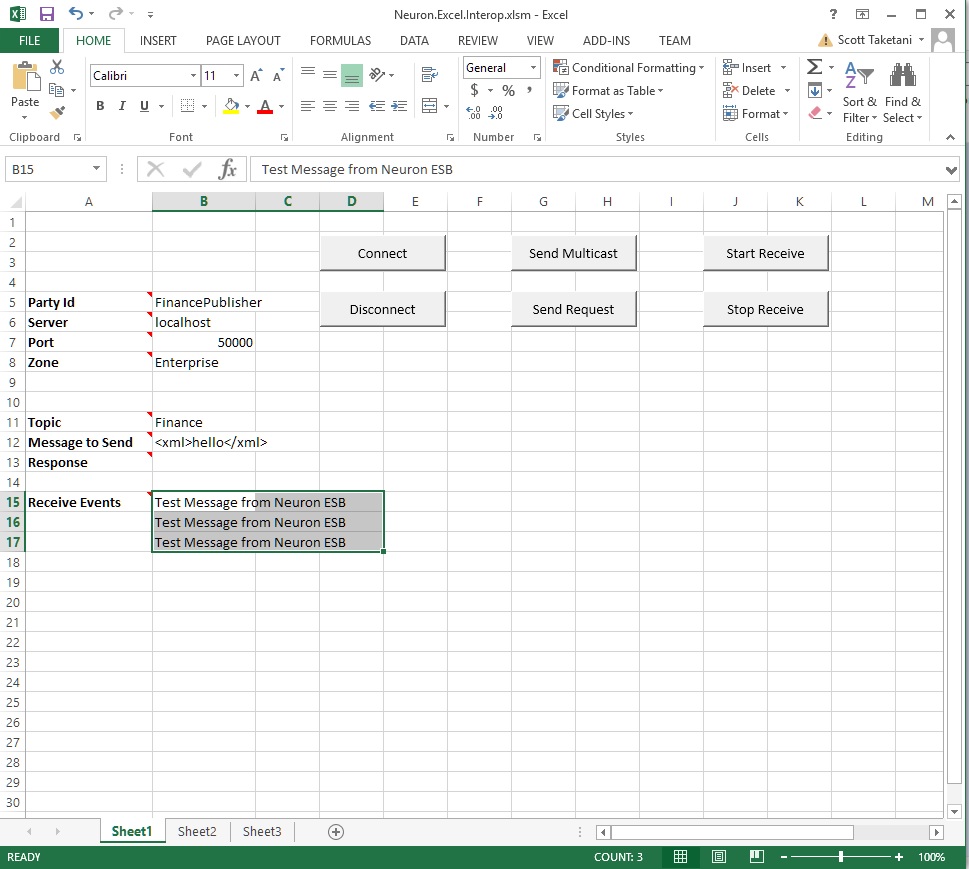Open the Calibri font name dropdown
The width and height of the screenshot is (969, 869).
193,75
